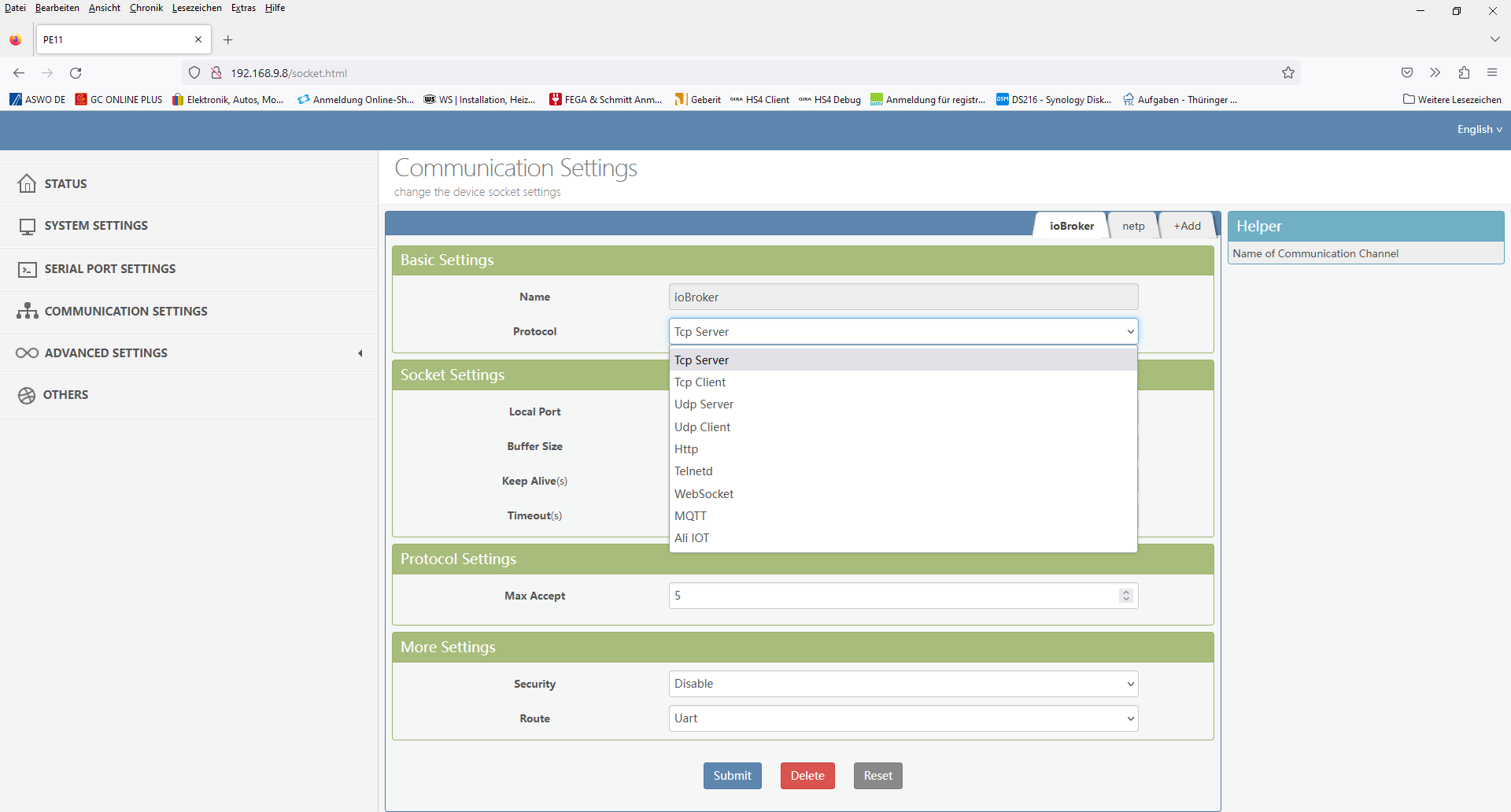
Task: Open the Ansicht menu
Action: point(105,8)
